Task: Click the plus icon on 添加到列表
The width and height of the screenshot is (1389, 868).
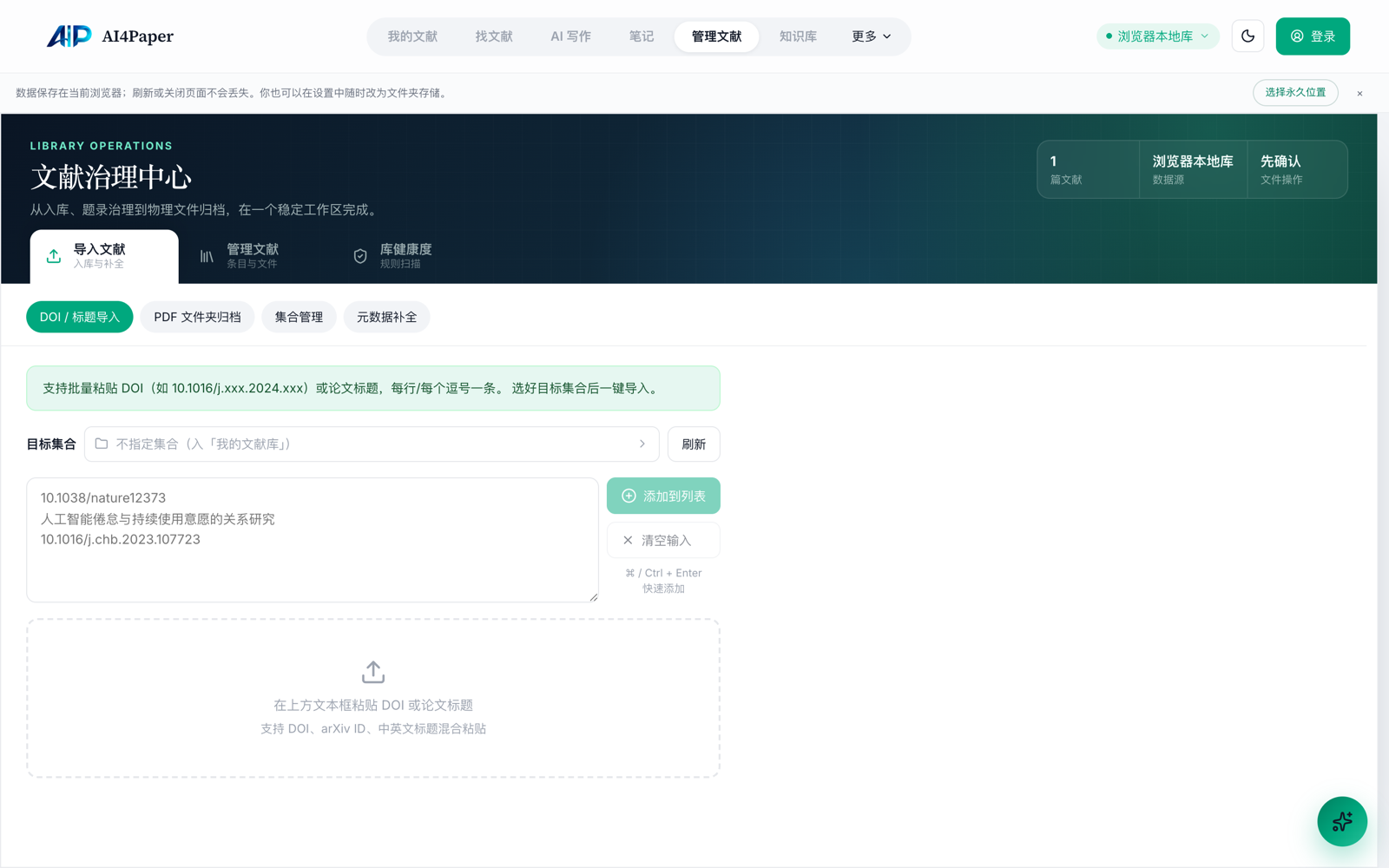Action: click(629, 496)
